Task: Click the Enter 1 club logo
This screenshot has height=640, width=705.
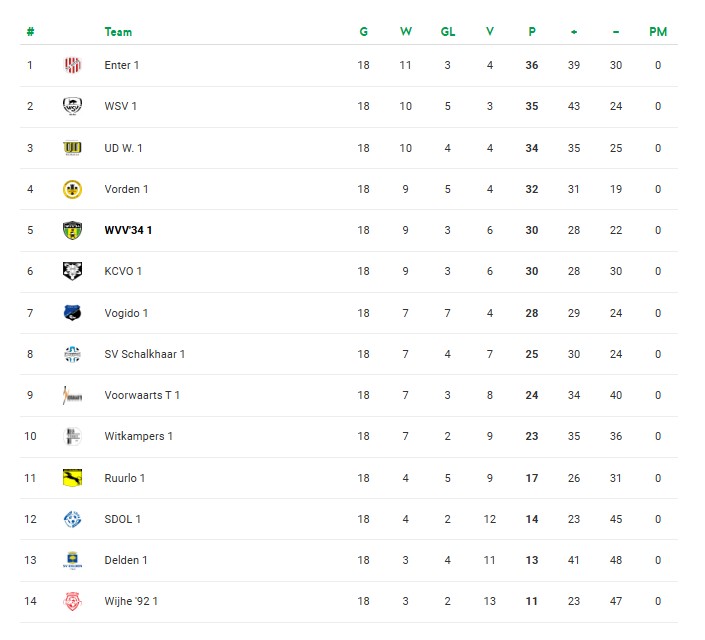Action: pyautogui.click(x=72, y=65)
